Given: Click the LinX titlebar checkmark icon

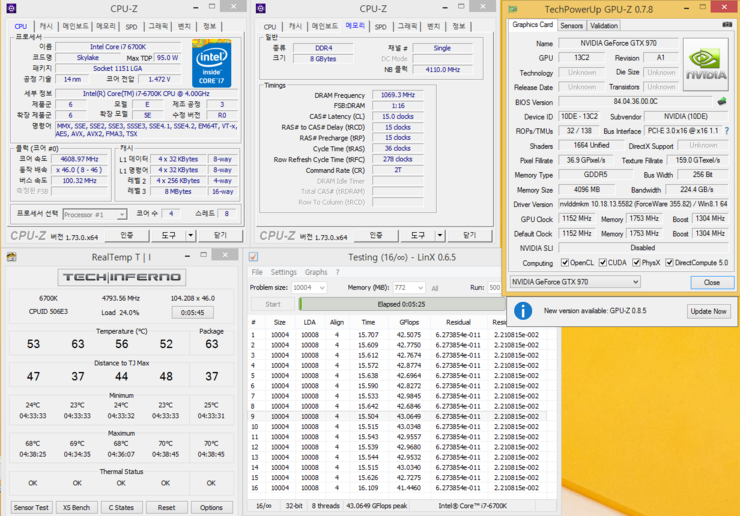Looking at the screenshot, I should coord(253,257).
